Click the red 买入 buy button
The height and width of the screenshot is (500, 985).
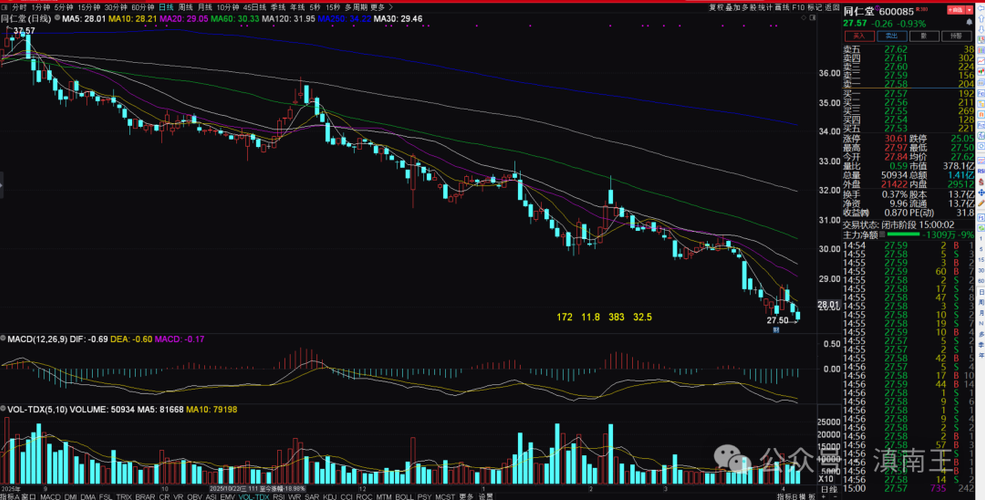pos(859,36)
